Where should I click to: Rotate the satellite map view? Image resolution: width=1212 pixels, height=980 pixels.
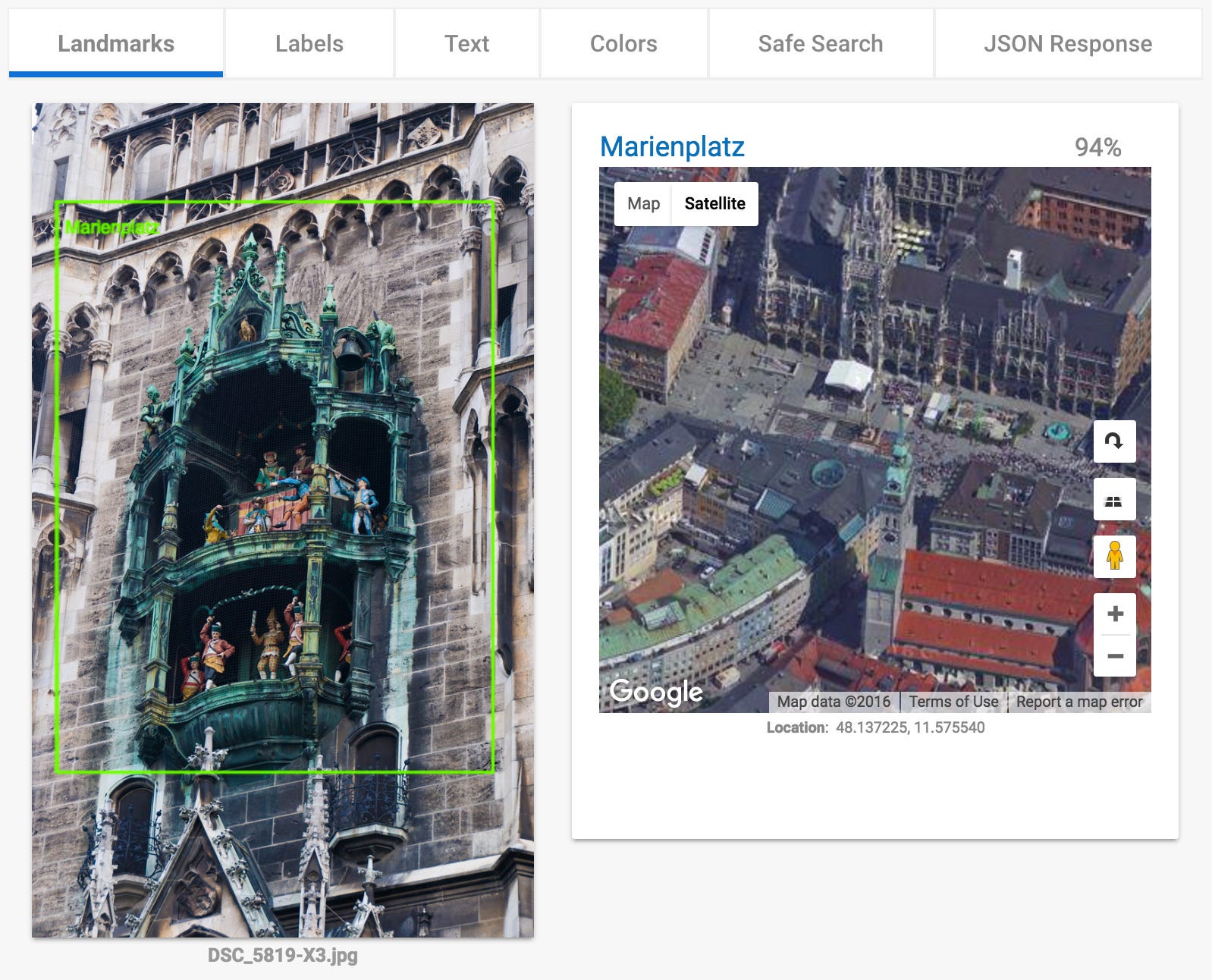[1114, 441]
